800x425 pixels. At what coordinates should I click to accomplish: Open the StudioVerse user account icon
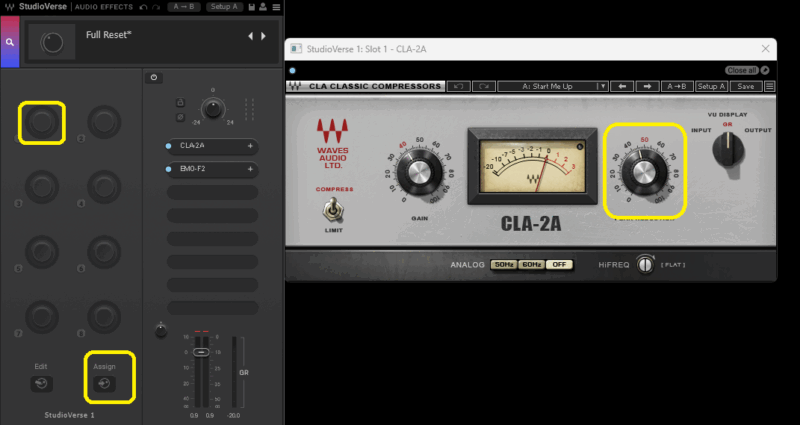point(263,7)
